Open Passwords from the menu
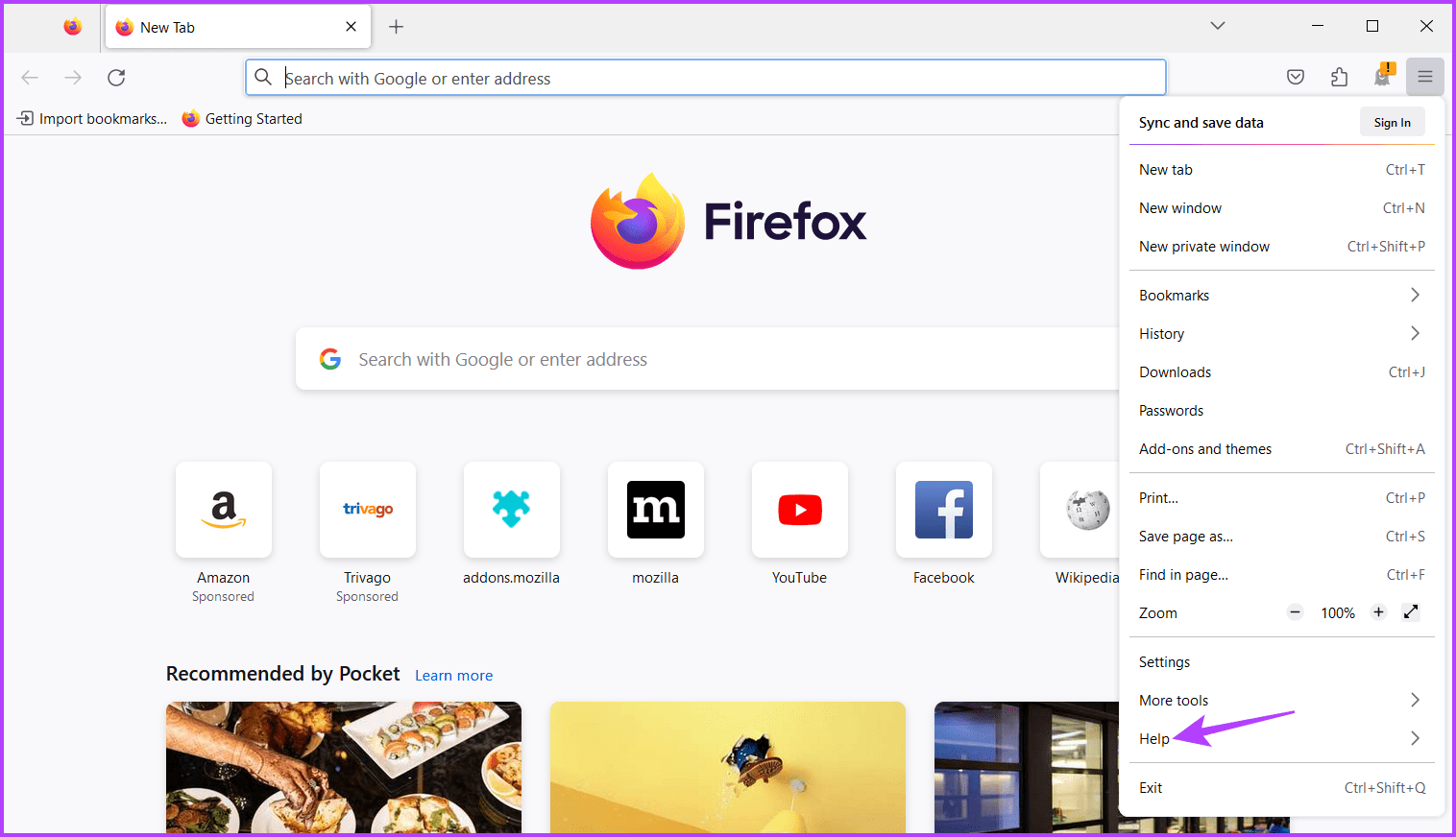Screen dimensions: 1456x837 pyautogui.click(x=1281, y=411)
